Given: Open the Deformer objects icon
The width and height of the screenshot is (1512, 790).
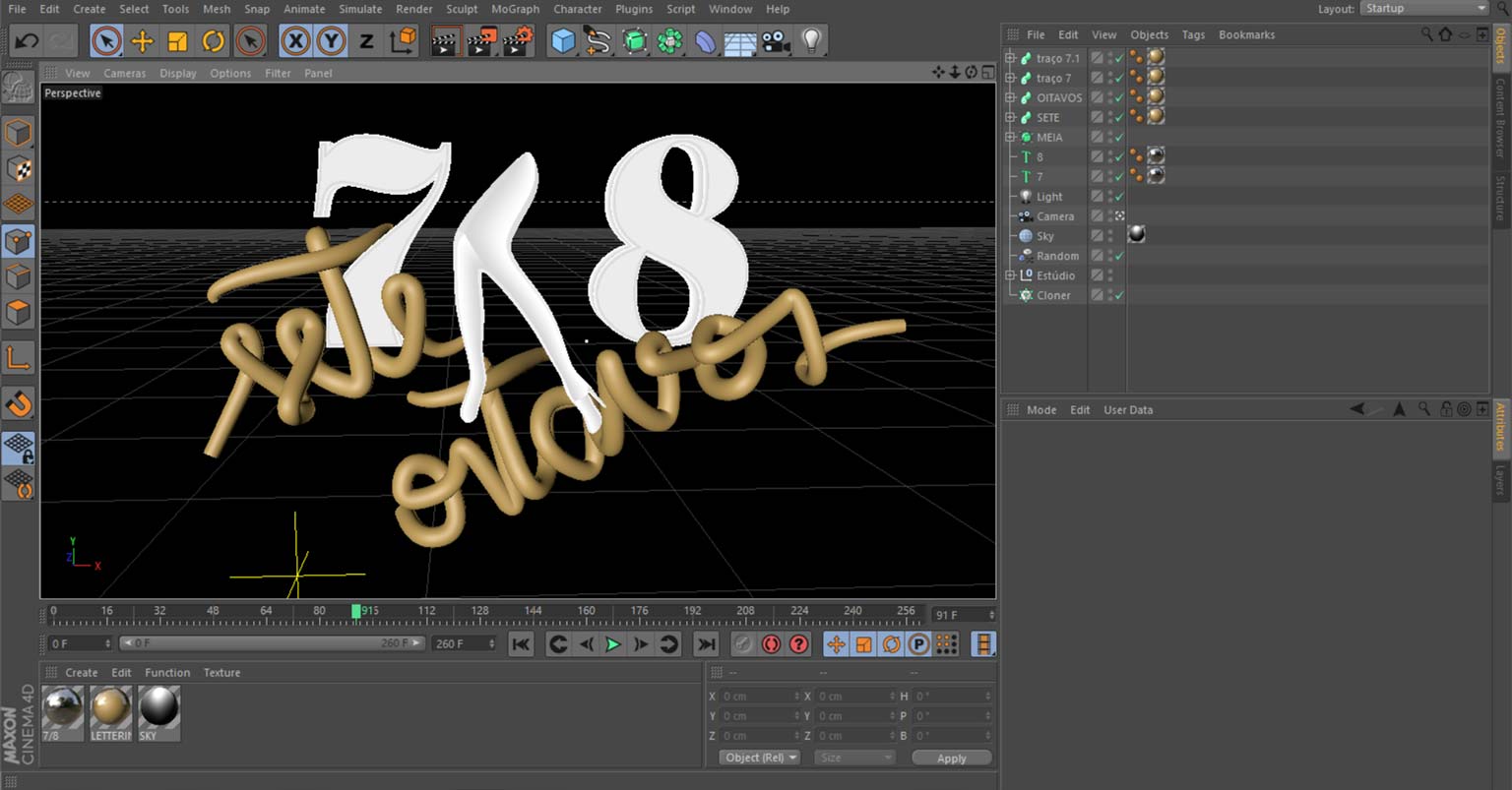Looking at the screenshot, I should (706, 41).
